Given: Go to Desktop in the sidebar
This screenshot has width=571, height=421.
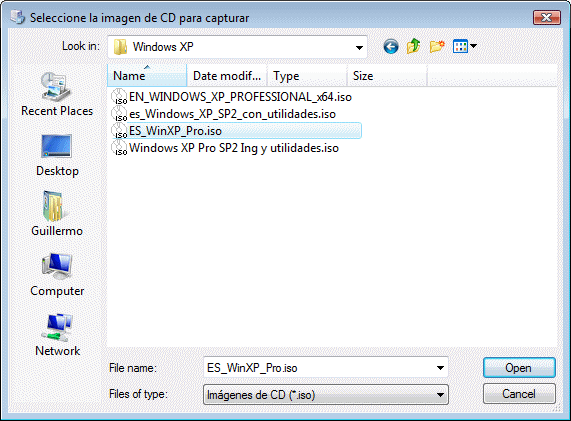Looking at the screenshot, I should tap(57, 156).
